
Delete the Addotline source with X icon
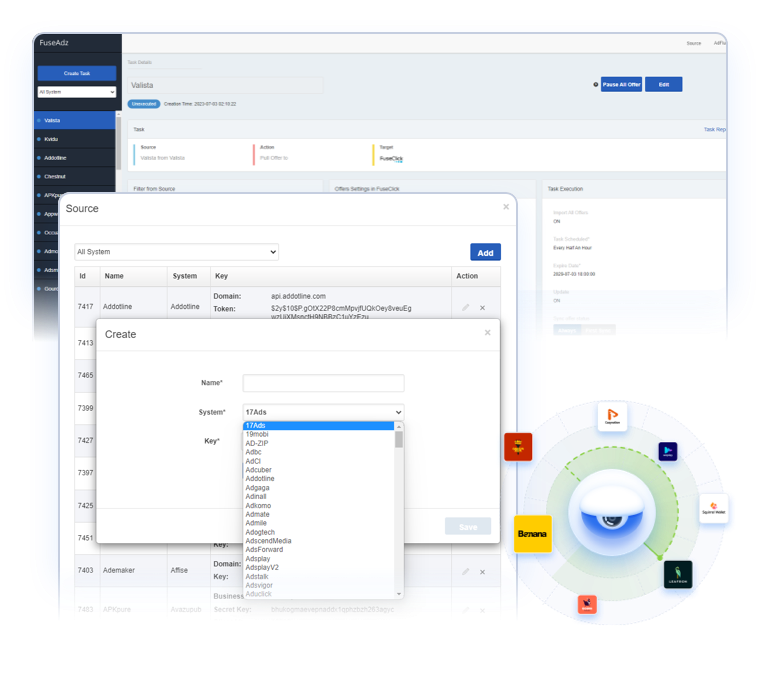[x=482, y=307]
